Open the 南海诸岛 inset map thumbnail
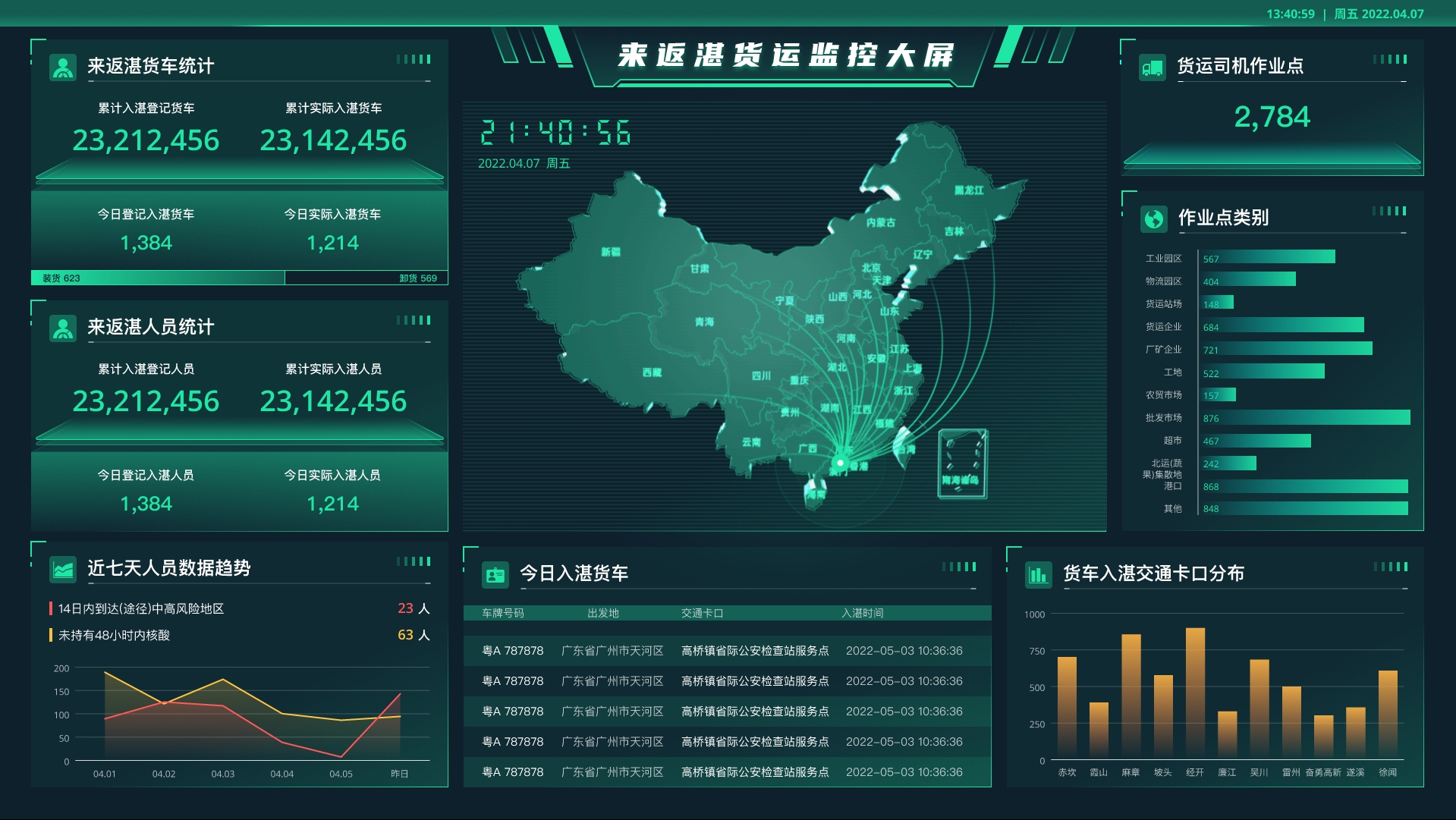The image size is (1456, 820). tap(962, 463)
